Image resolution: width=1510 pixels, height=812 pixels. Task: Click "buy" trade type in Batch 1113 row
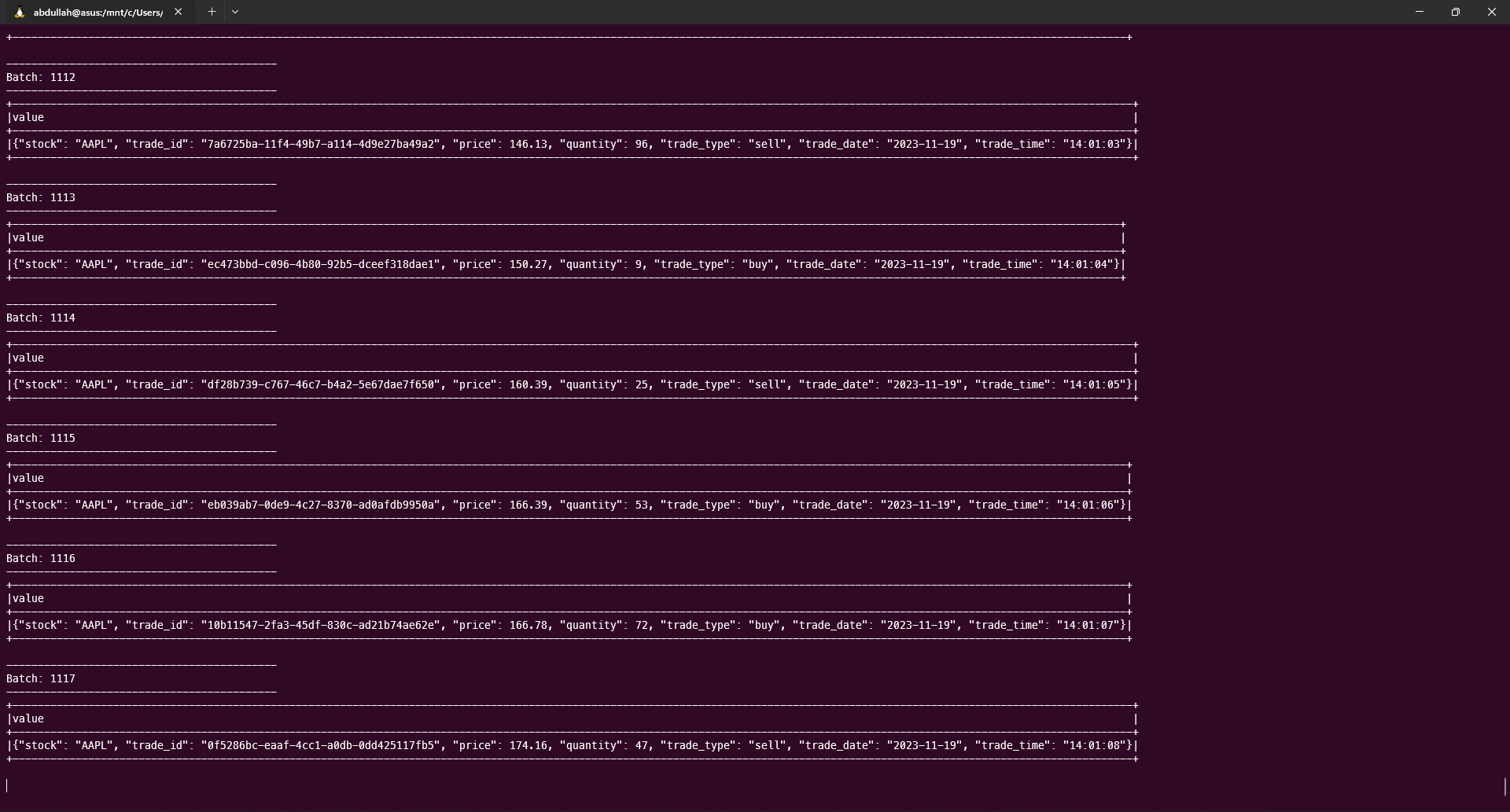point(758,264)
